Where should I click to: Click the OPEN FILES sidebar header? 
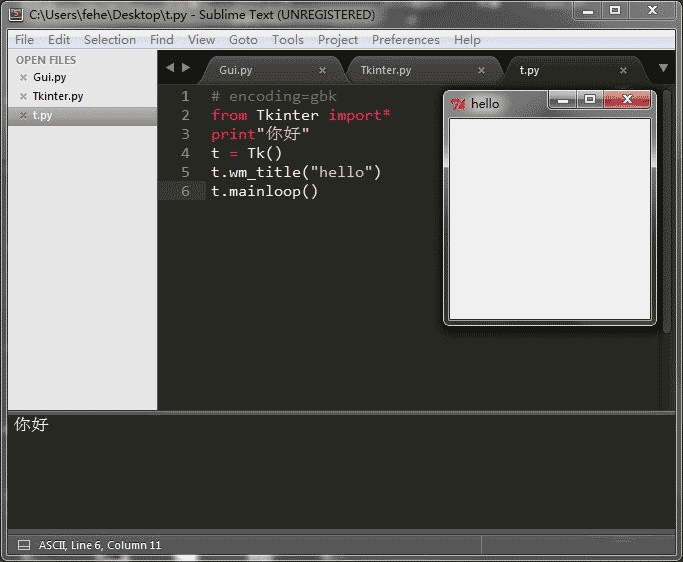[46, 60]
